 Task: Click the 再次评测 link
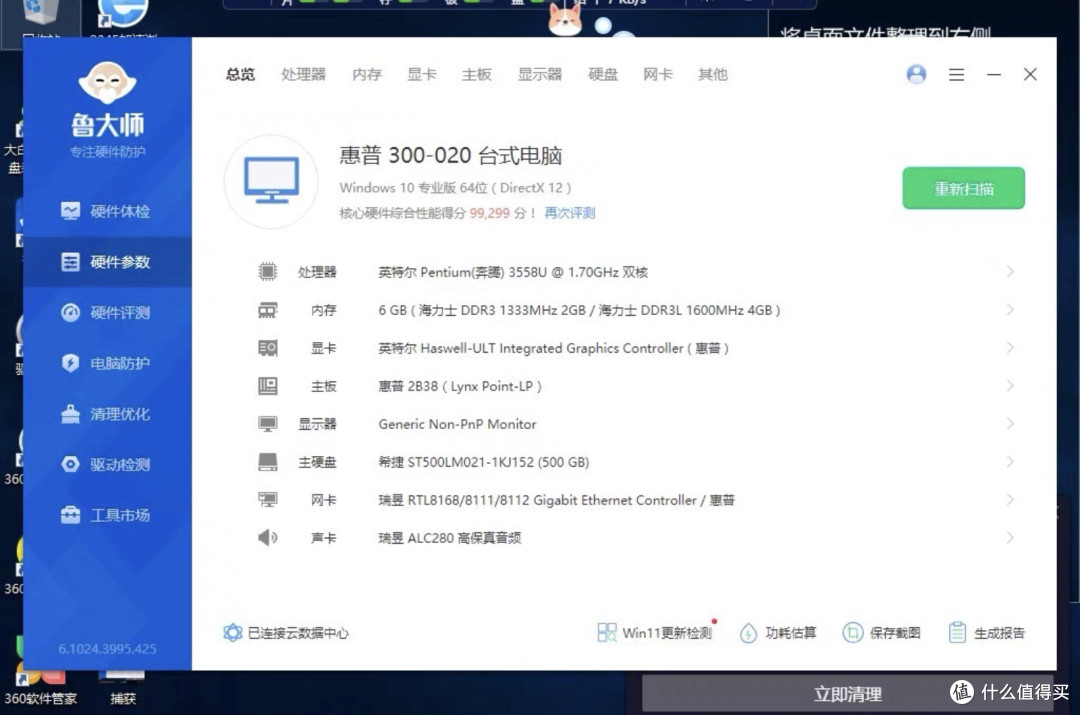coord(570,213)
